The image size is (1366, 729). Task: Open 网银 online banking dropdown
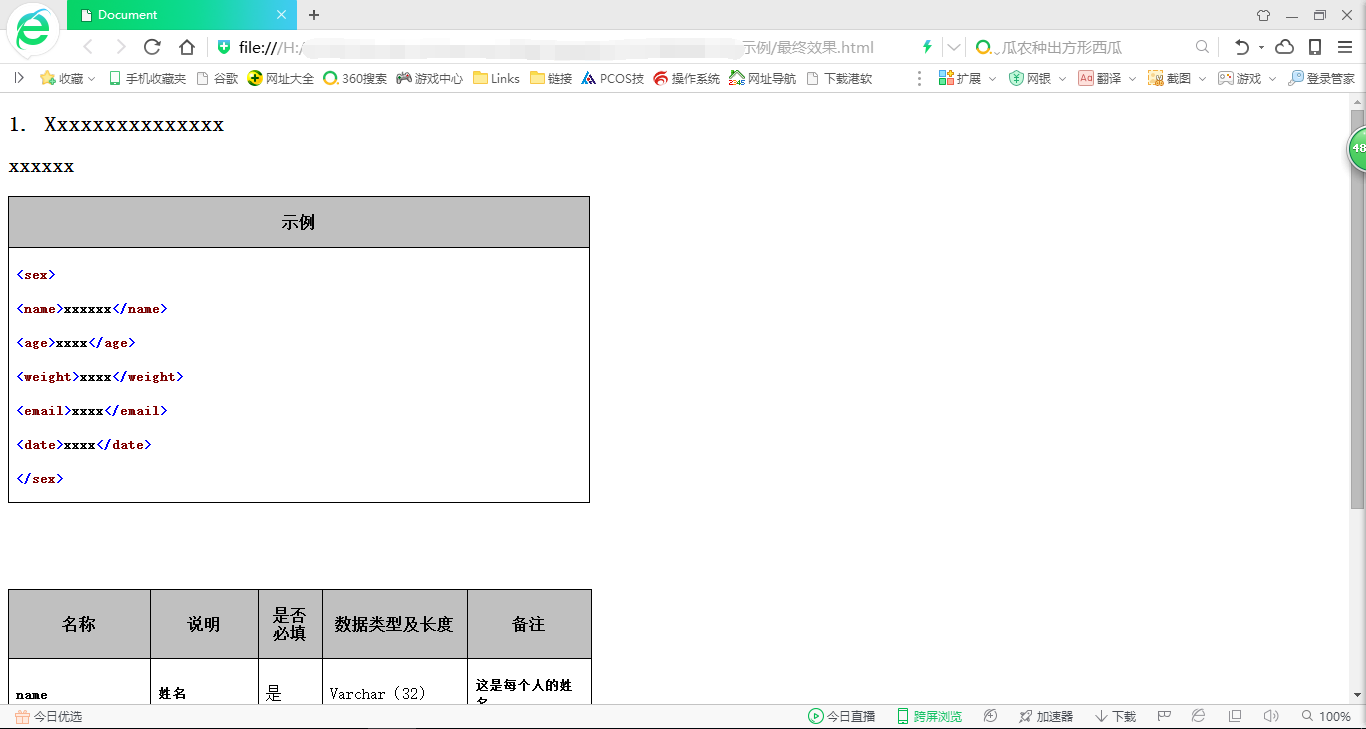point(1037,78)
